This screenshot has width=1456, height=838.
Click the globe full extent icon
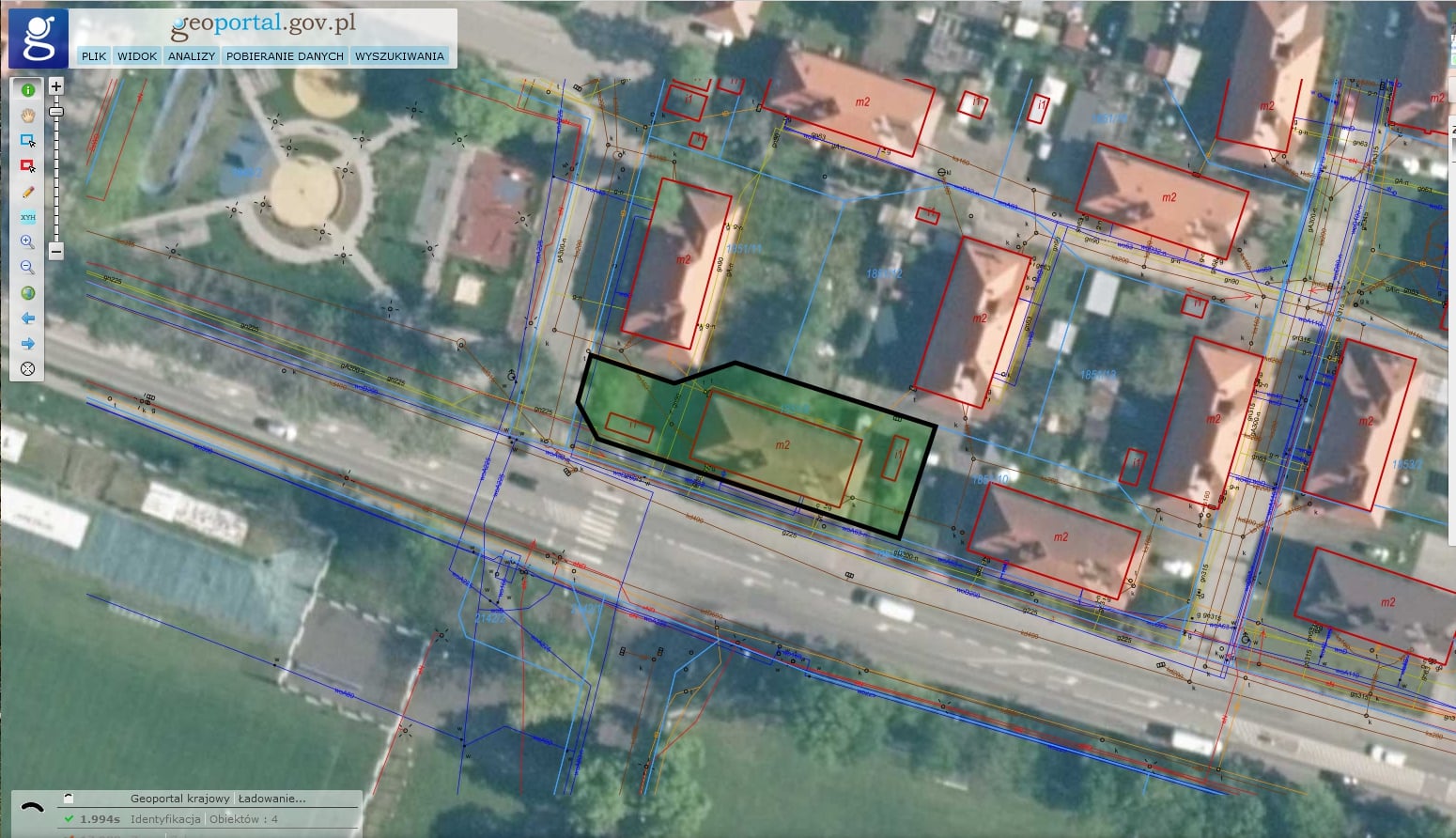[28, 293]
